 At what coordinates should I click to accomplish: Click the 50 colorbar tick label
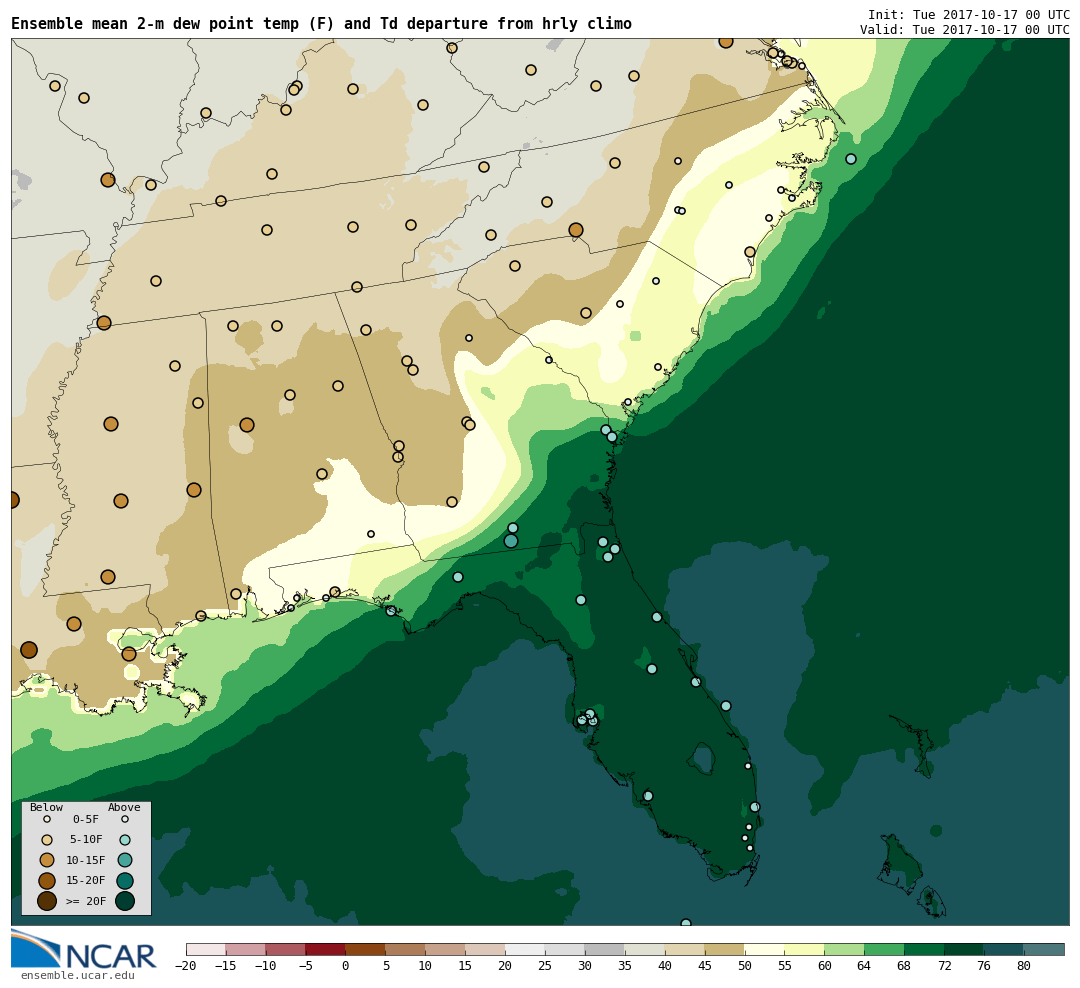(745, 966)
